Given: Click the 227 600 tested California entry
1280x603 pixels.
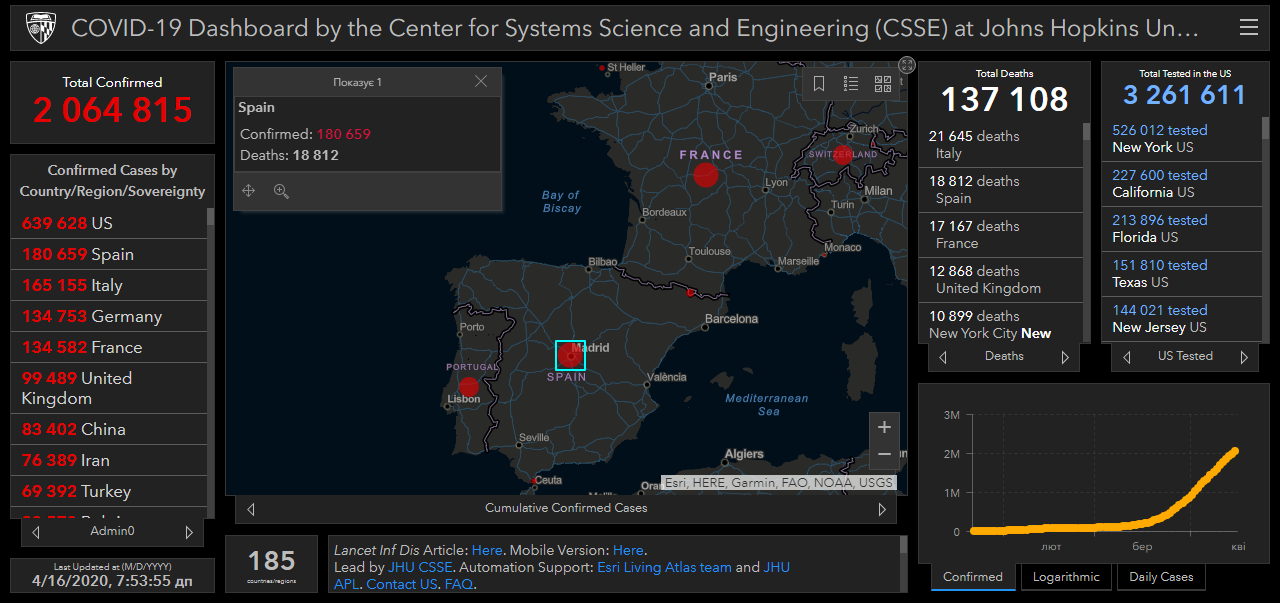Looking at the screenshot, I should (1182, 184).
